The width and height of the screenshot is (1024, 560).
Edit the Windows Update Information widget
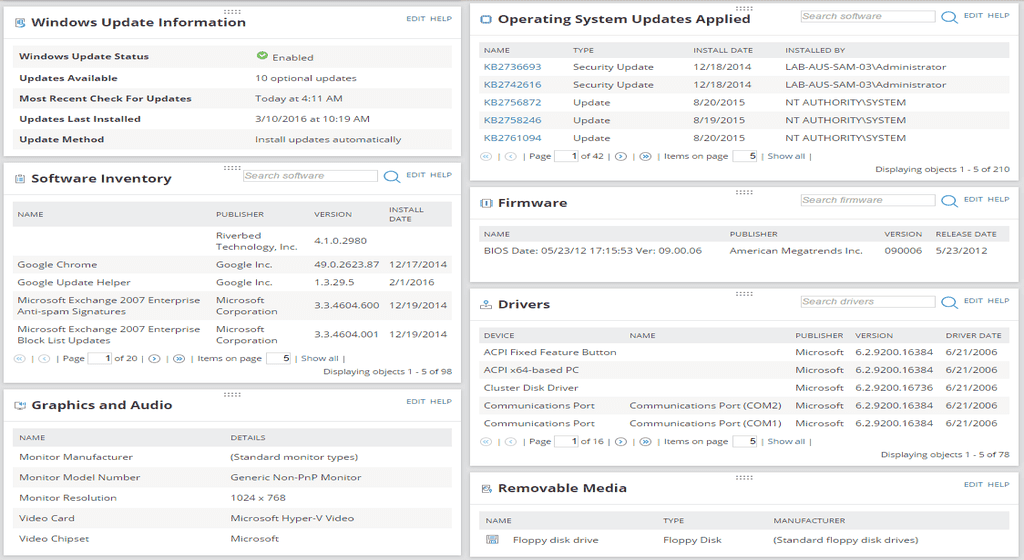point(415,19)
